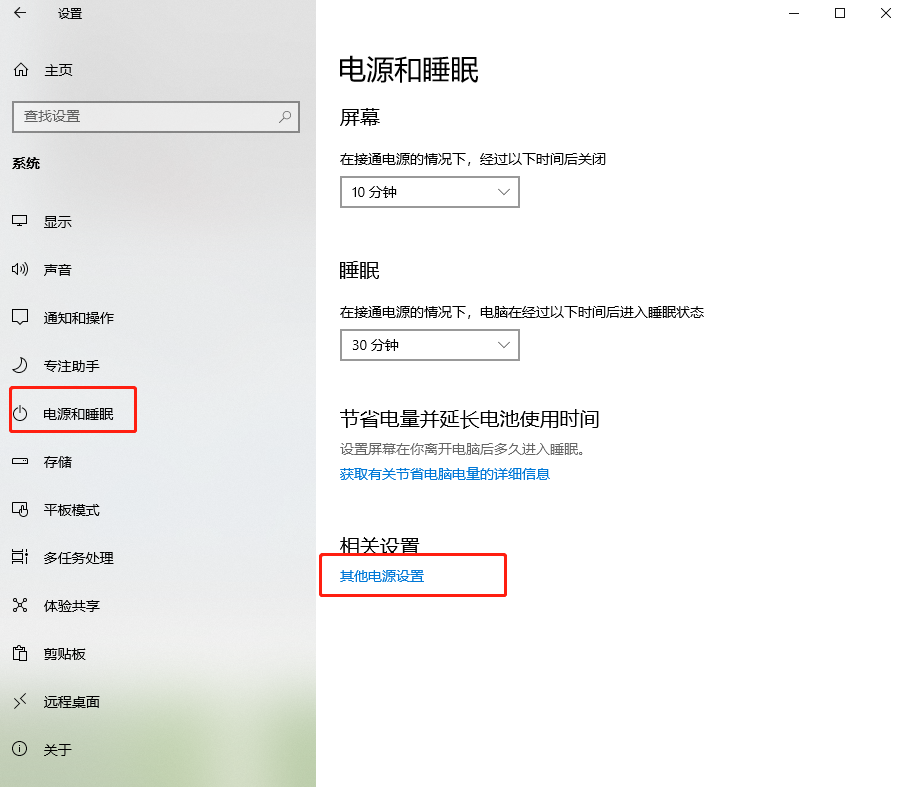Open Additional power settings (其他电源设置) link

tap(382, 576)
